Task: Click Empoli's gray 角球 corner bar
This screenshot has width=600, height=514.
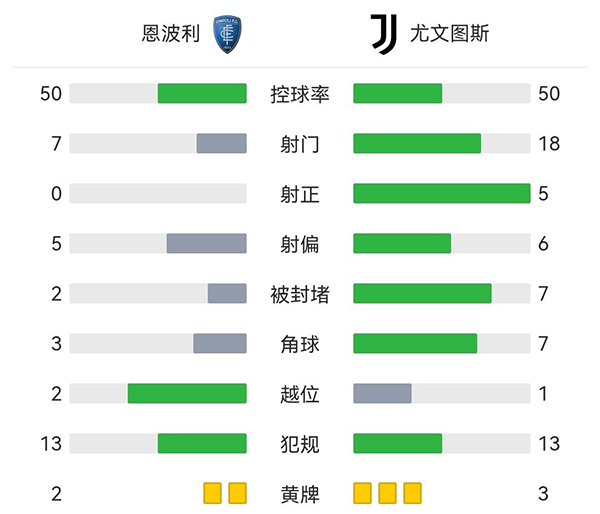Action: [220, 344]
